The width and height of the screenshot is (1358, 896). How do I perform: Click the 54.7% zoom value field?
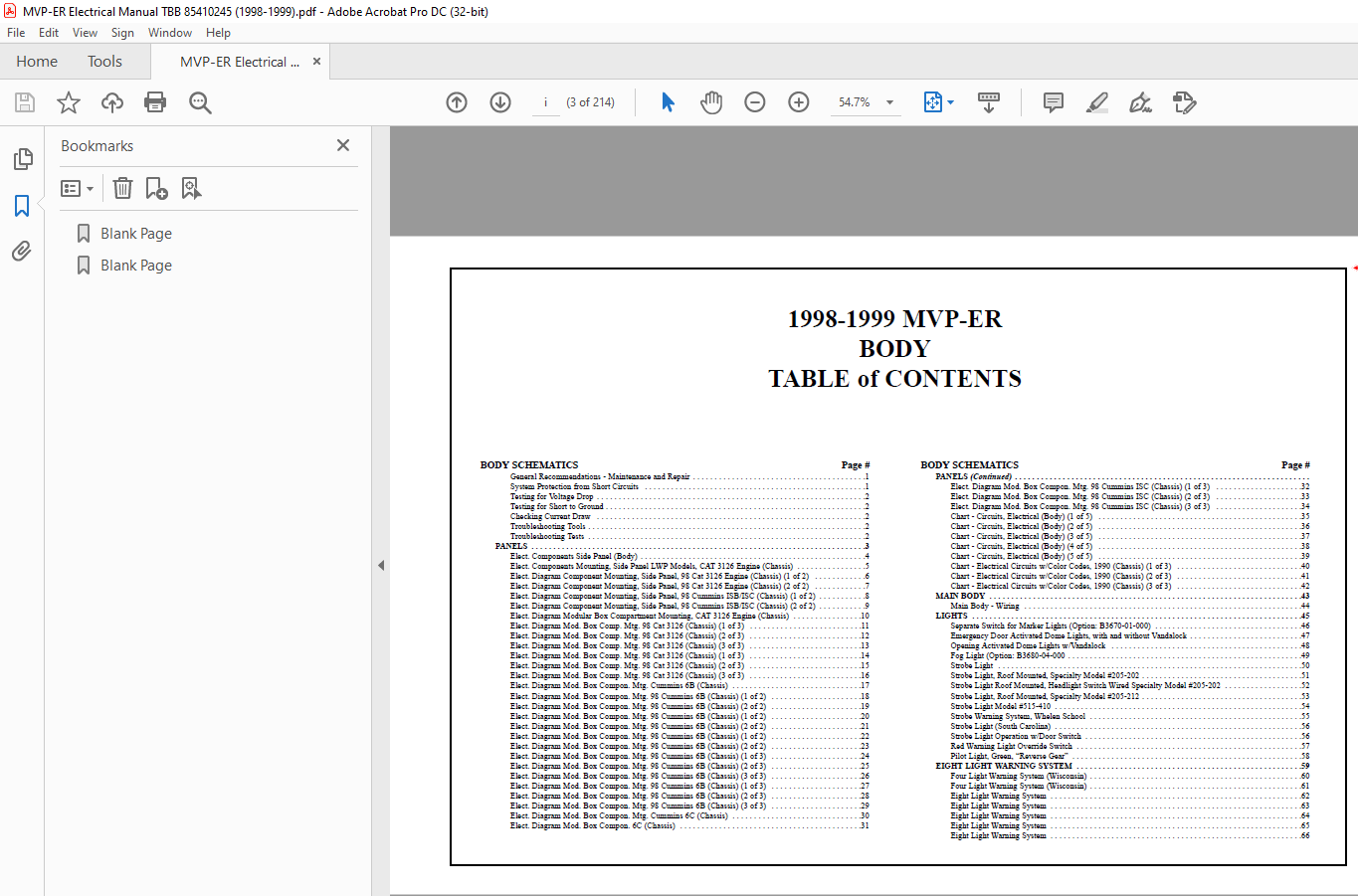tap(854, 102)
